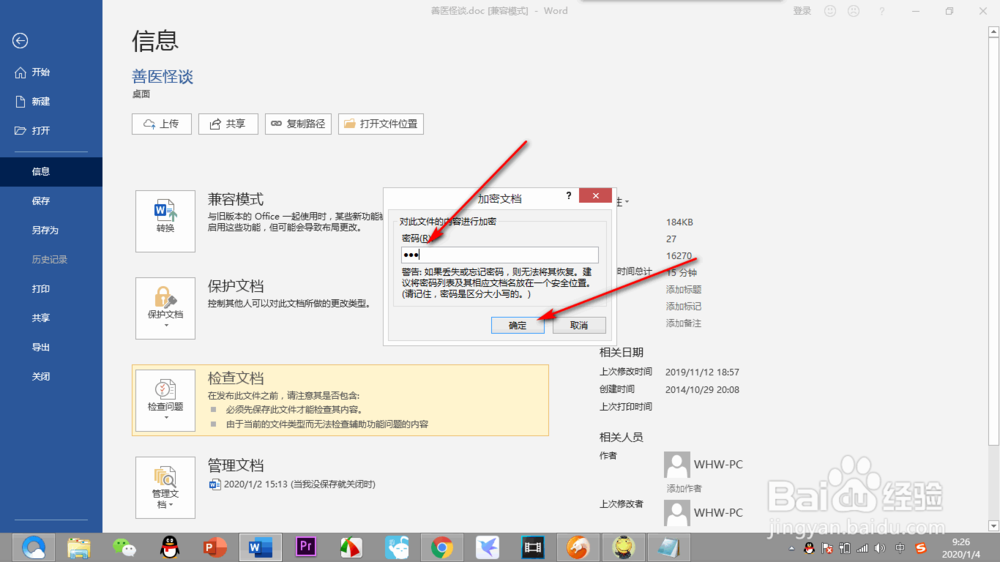The width and height of the screenshot is (1000, 562).
Task: Click the scrollbar up arrow
Action: pos(993,31)
